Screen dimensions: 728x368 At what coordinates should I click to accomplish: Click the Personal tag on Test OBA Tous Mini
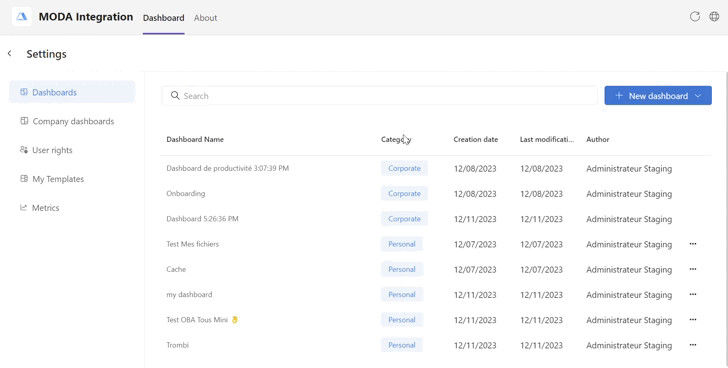(x=402, y=320)
